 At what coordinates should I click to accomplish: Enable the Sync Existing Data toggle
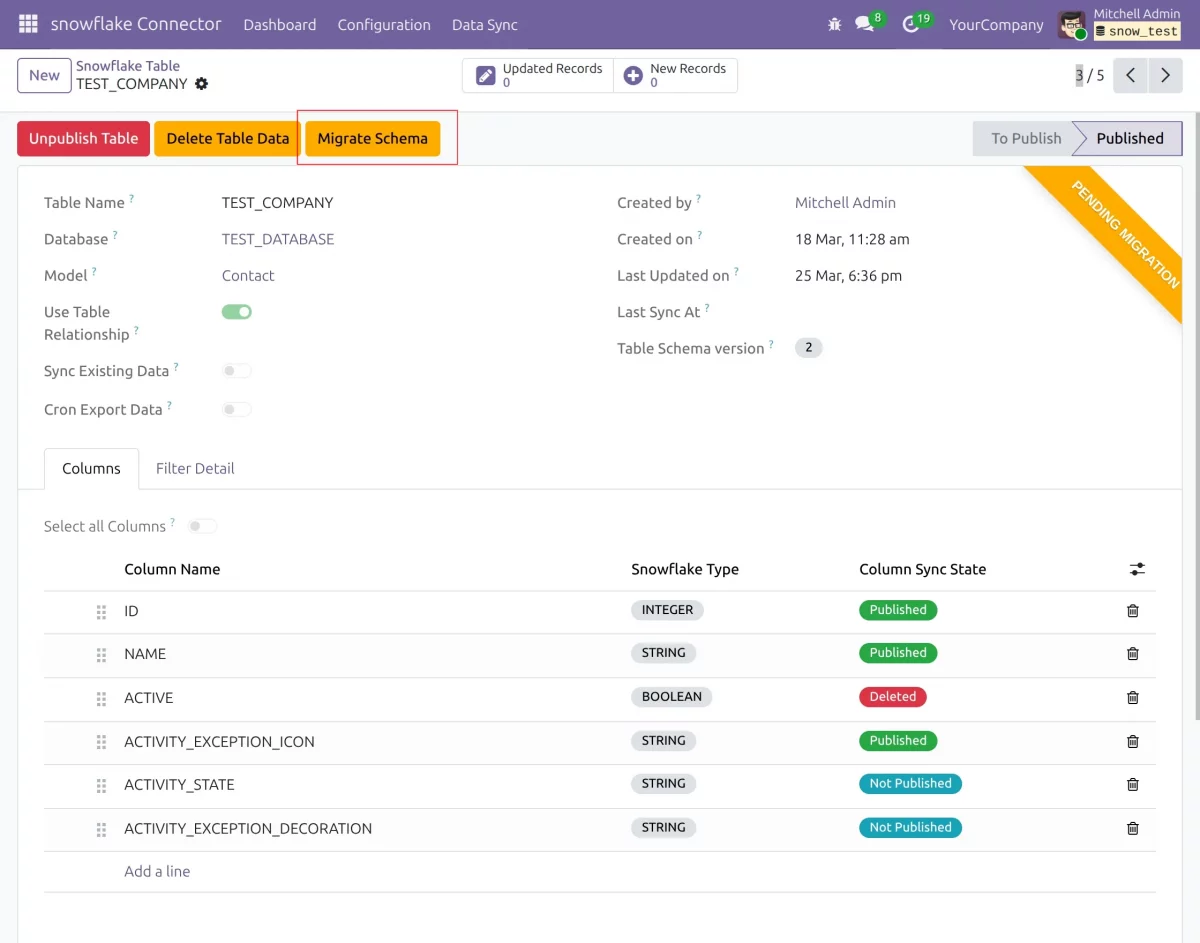click(x=237, y=370)
